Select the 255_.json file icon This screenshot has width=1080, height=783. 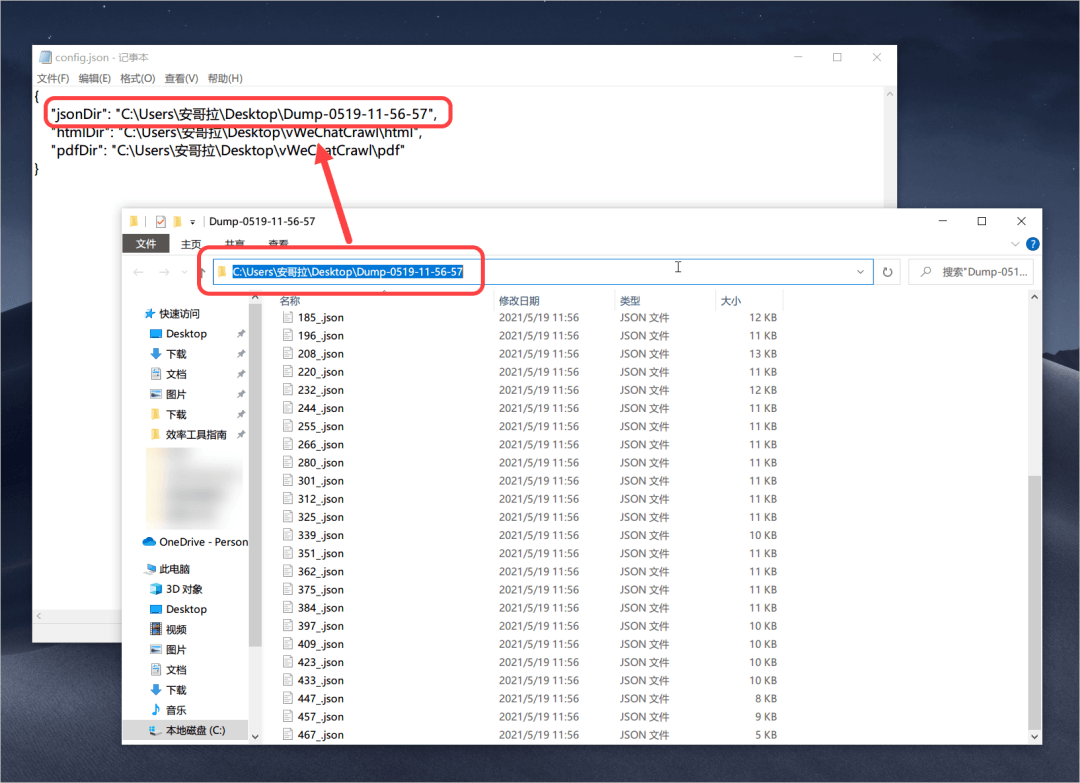click(x=288, y=426)
